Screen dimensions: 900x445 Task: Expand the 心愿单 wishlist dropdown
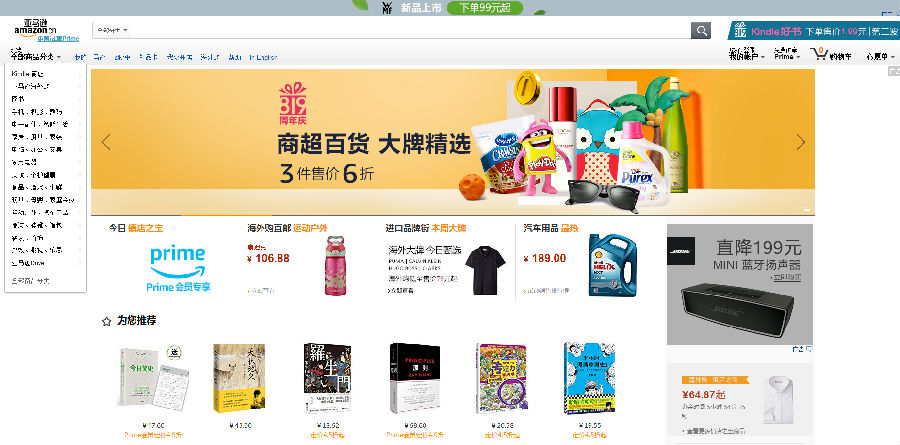(880, 56)
